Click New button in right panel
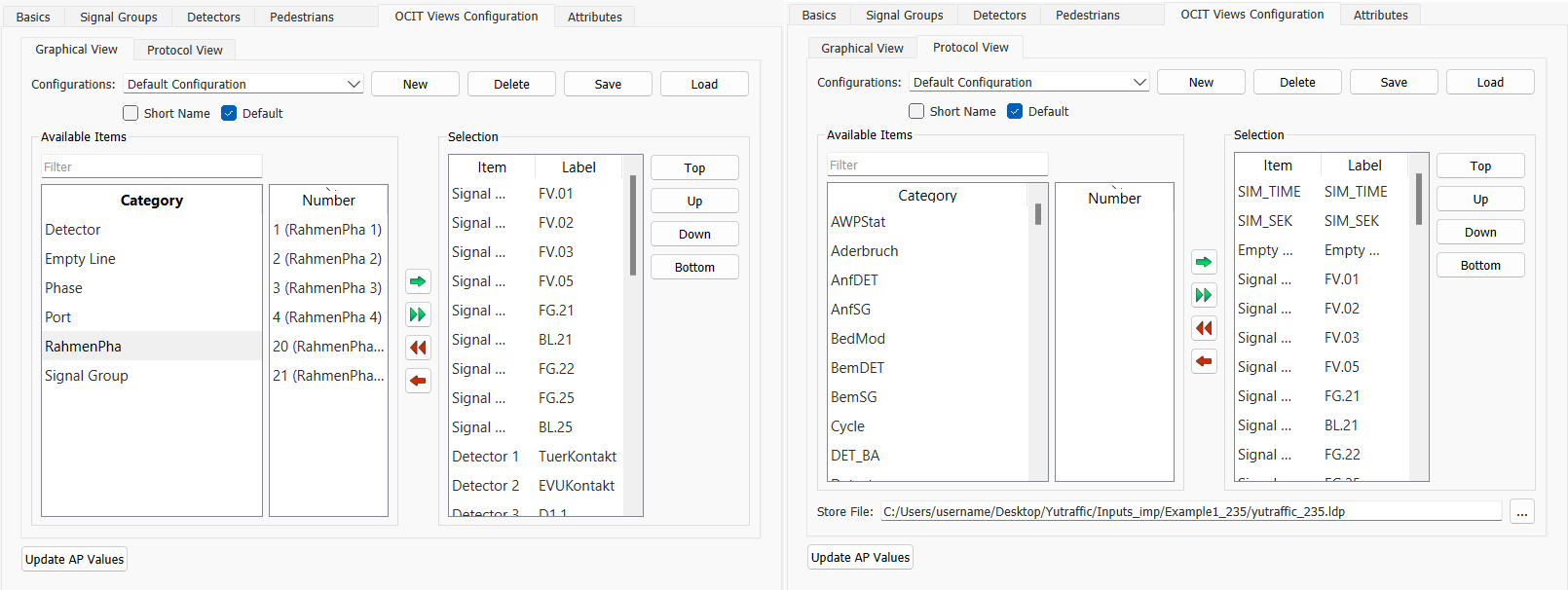The height and width of the screenshot is (590, 1568). (x=1201, y=83)
